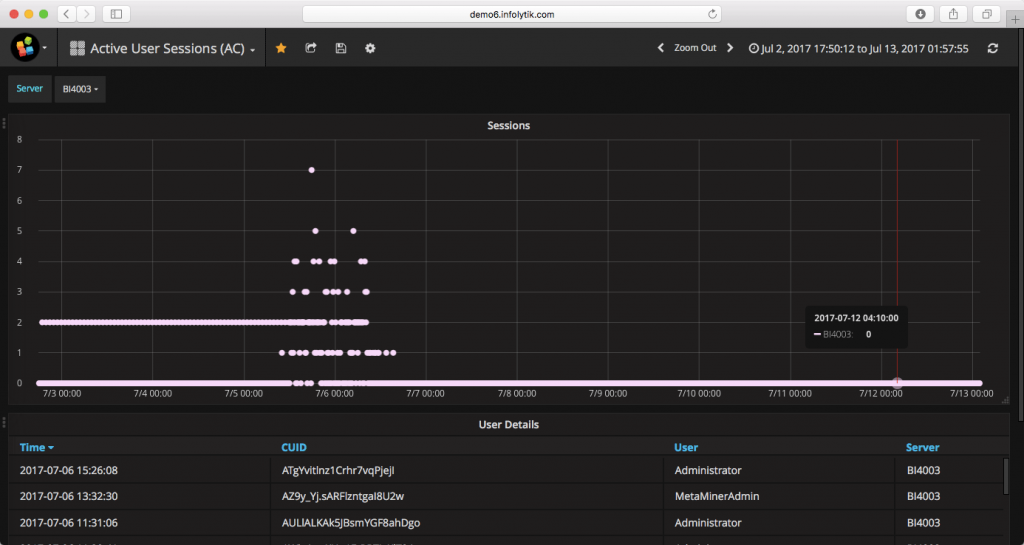Screen dimensions: 1024x545
Task: Open the User Details panel title menu
Action: point(508,425)
